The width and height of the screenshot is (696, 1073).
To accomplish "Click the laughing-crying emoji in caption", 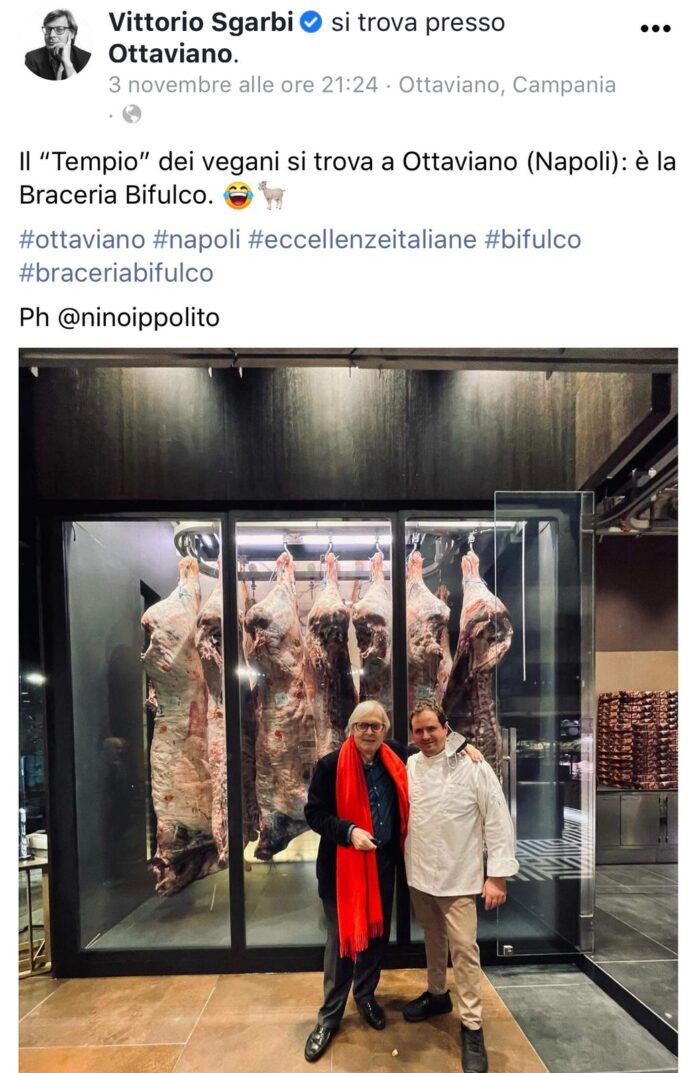I will pos(238,196).
